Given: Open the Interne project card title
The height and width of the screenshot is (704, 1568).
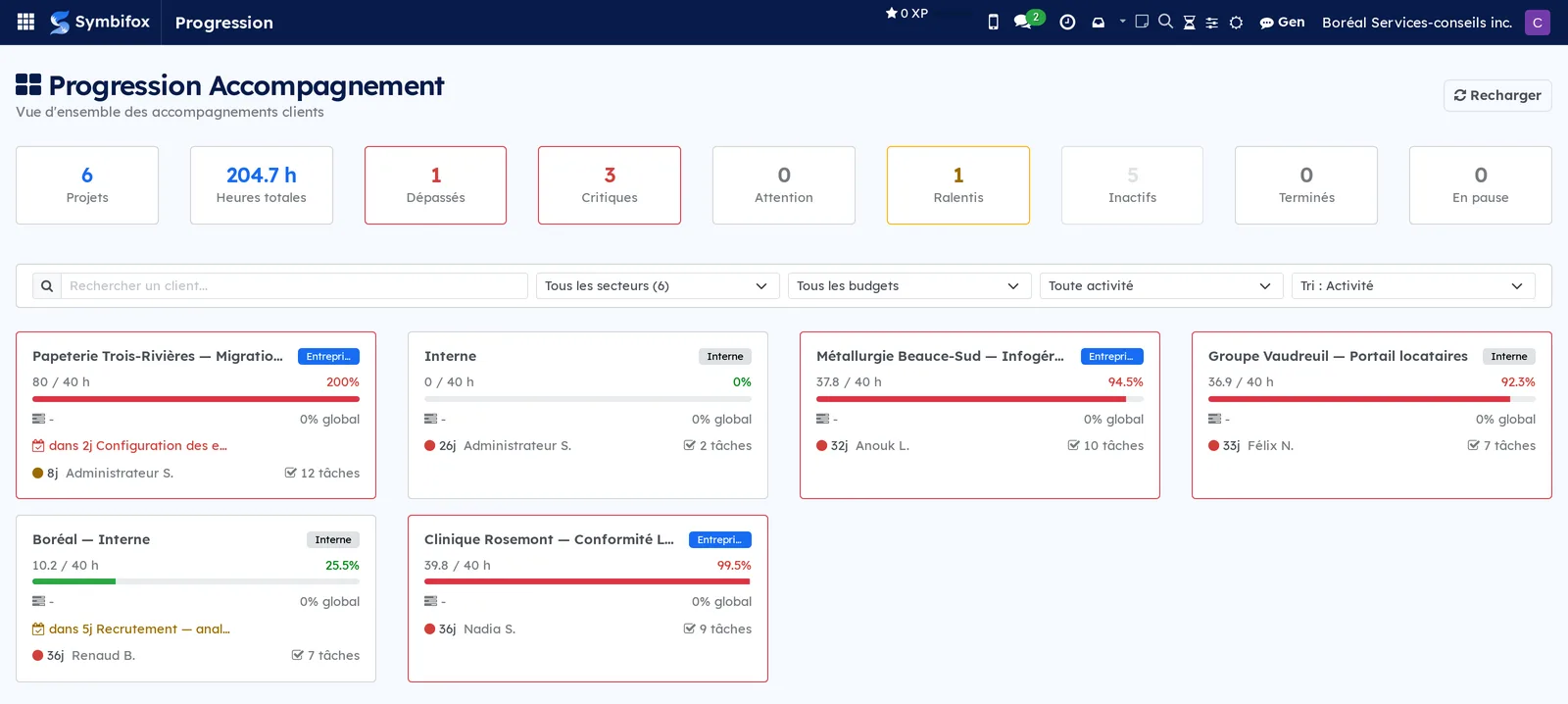Looking at the screenshot, I should click(451, 356).
